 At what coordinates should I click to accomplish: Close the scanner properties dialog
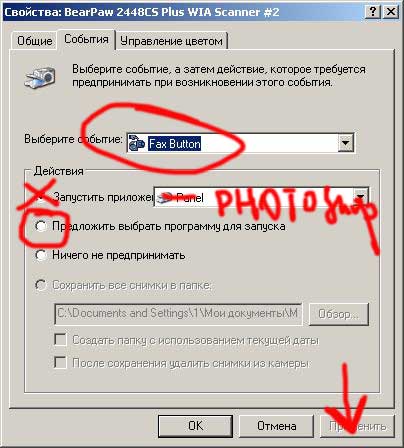pyautogui.click(x=390, y=12)
